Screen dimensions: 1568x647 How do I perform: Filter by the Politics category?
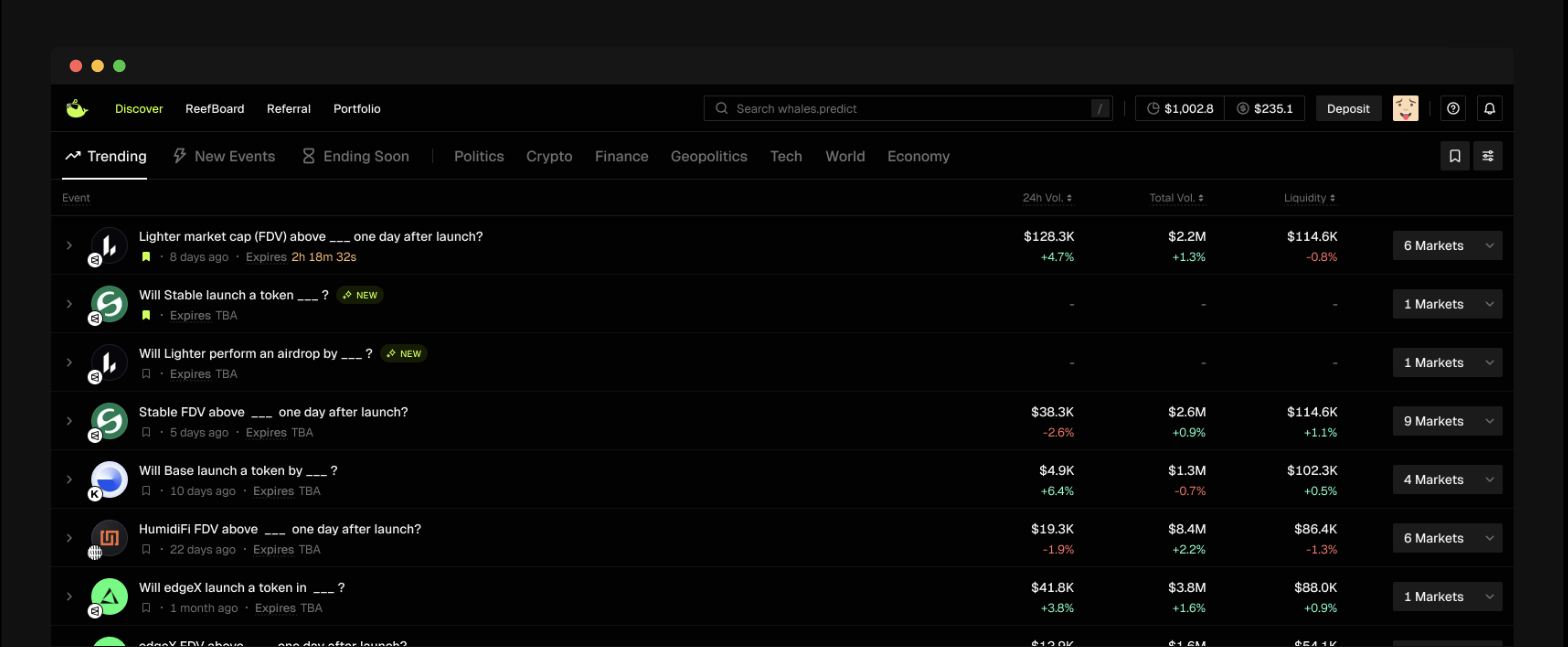[479, 156]
